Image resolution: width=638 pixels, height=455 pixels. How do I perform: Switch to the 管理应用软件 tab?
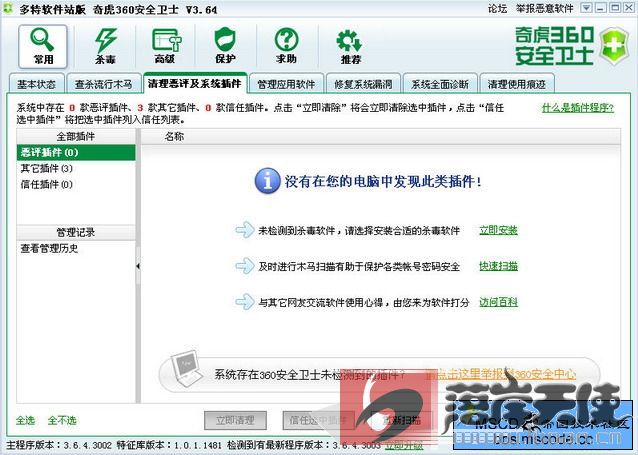point(286,84)
